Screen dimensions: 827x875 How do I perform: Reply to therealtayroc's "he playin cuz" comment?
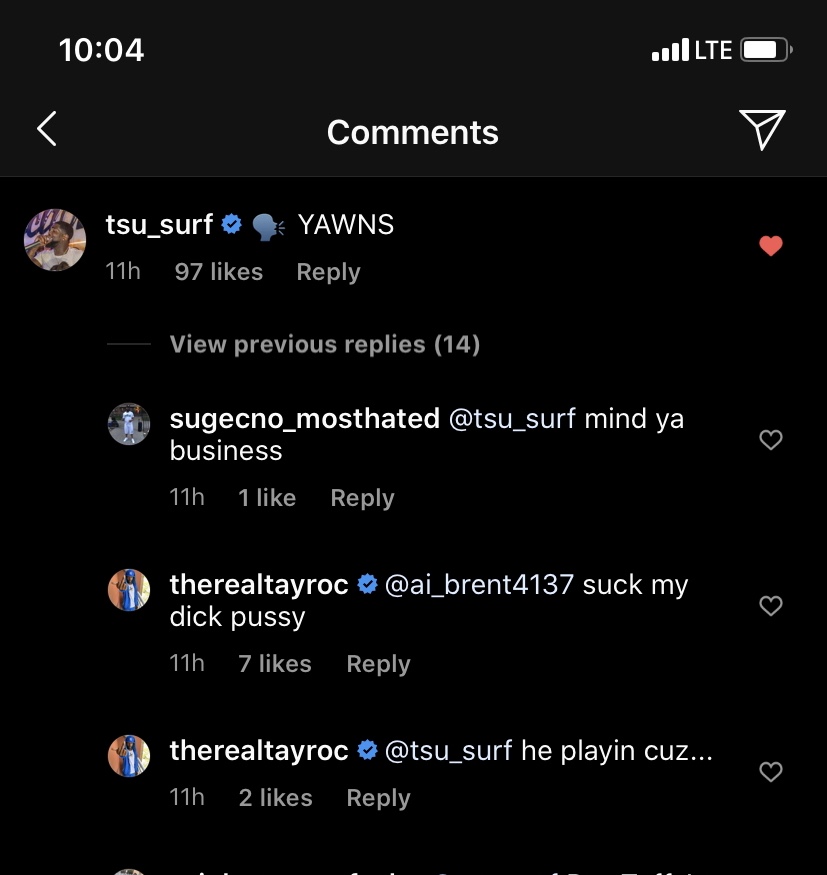[378, 798]
